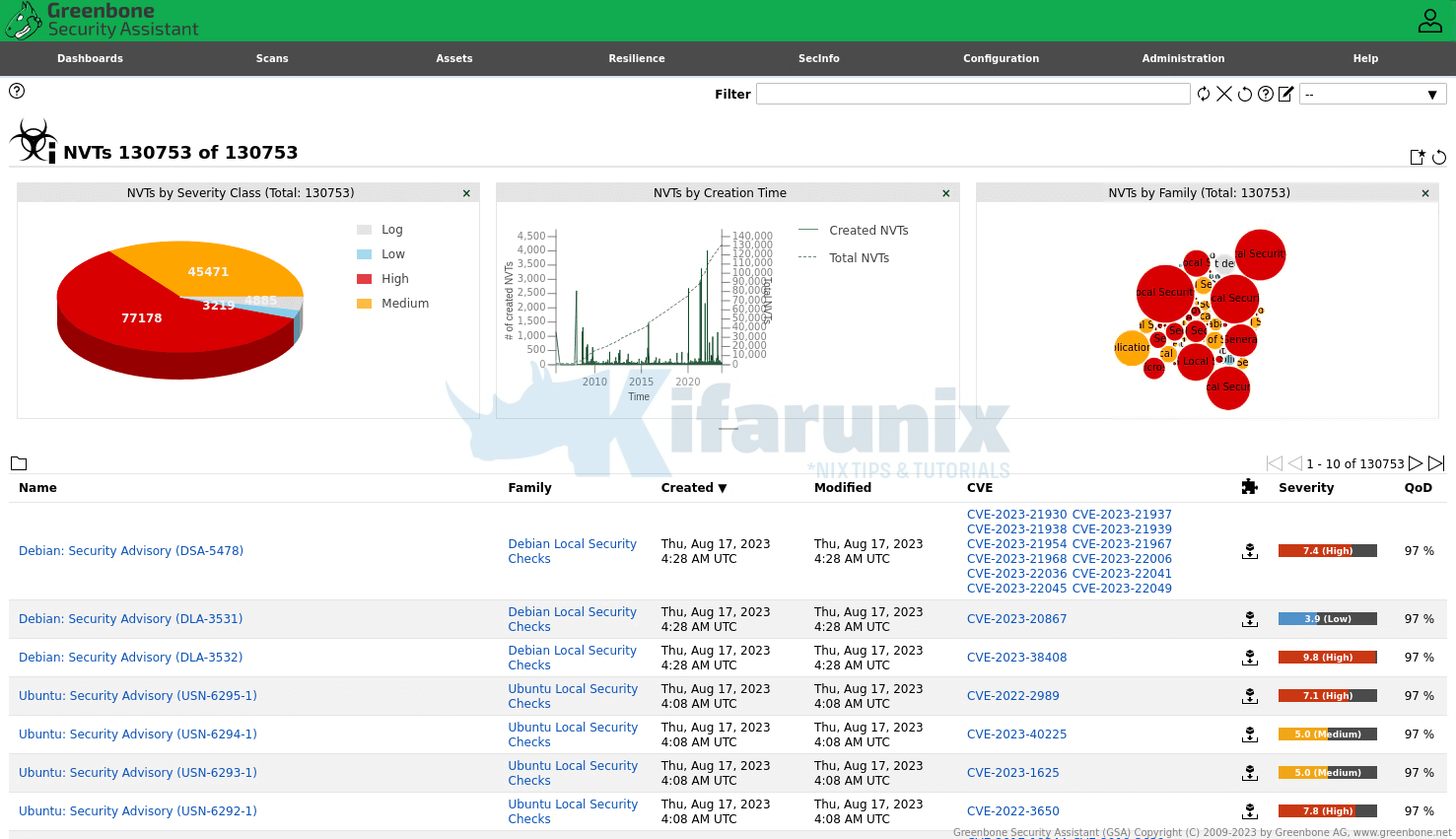Open the Assets menu
Image resolution: width=1456 pixels, height=839 pixels.
(x=454, y=58)
